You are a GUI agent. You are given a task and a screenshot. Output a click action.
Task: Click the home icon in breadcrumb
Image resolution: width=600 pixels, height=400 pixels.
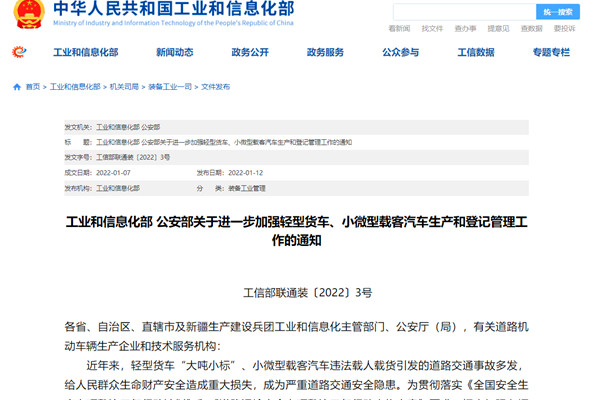(x=17, y=87)
